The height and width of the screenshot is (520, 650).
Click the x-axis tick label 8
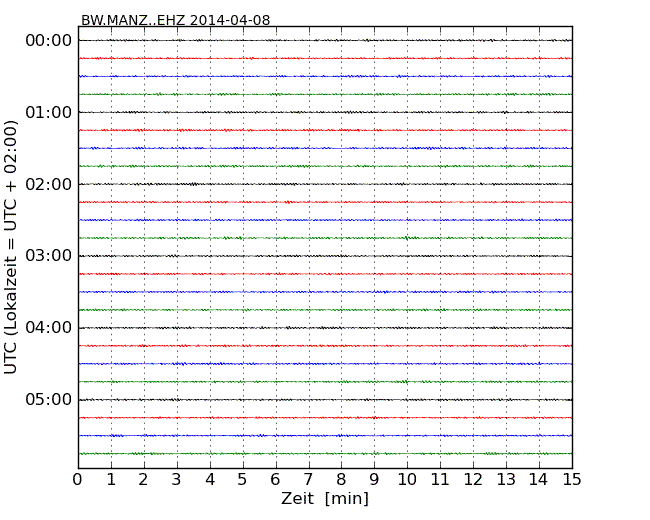tap(341, 479)
